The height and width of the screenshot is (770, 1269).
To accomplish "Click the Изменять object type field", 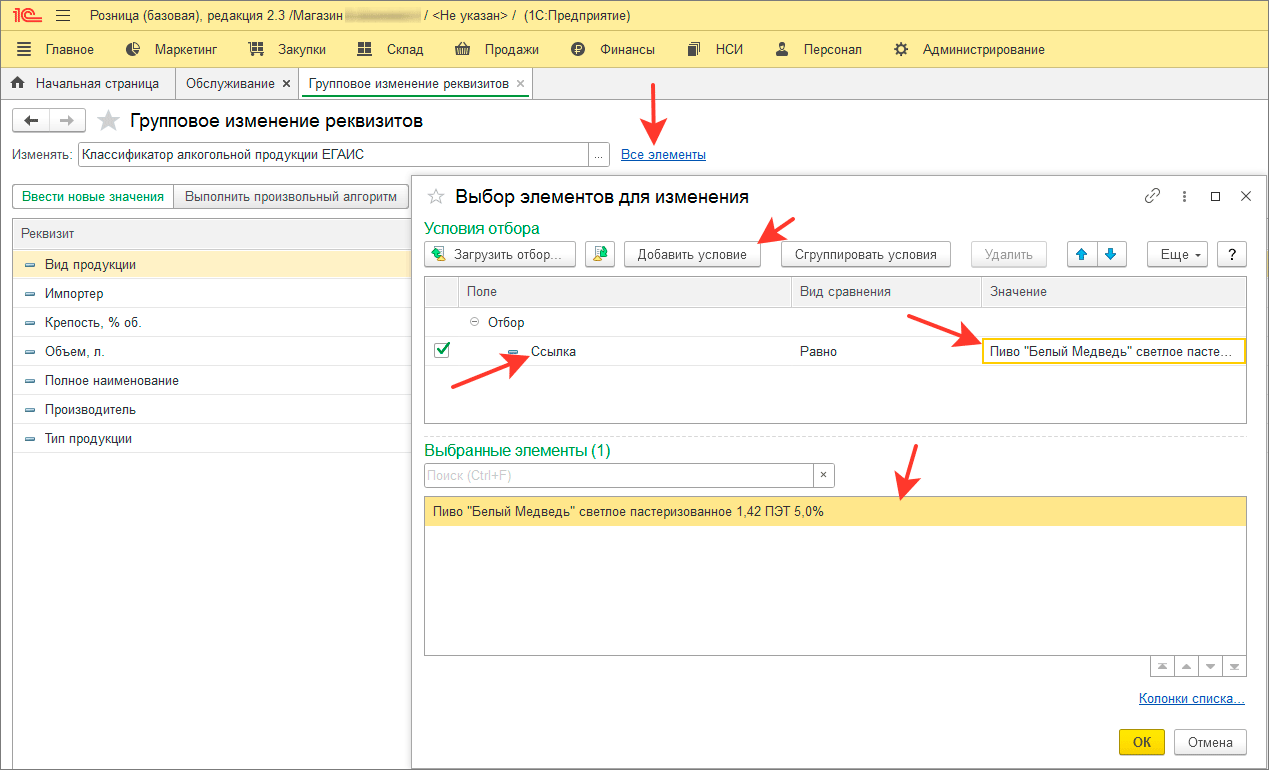I will 333,155.
